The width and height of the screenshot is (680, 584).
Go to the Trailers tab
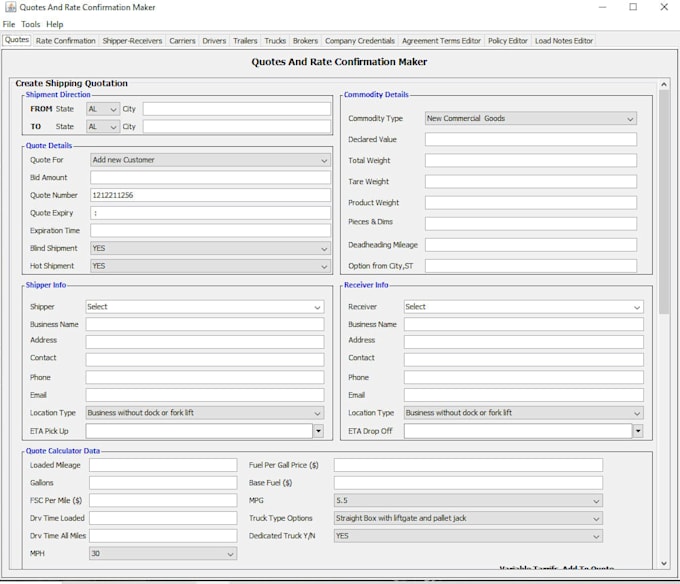coord(245,41)
